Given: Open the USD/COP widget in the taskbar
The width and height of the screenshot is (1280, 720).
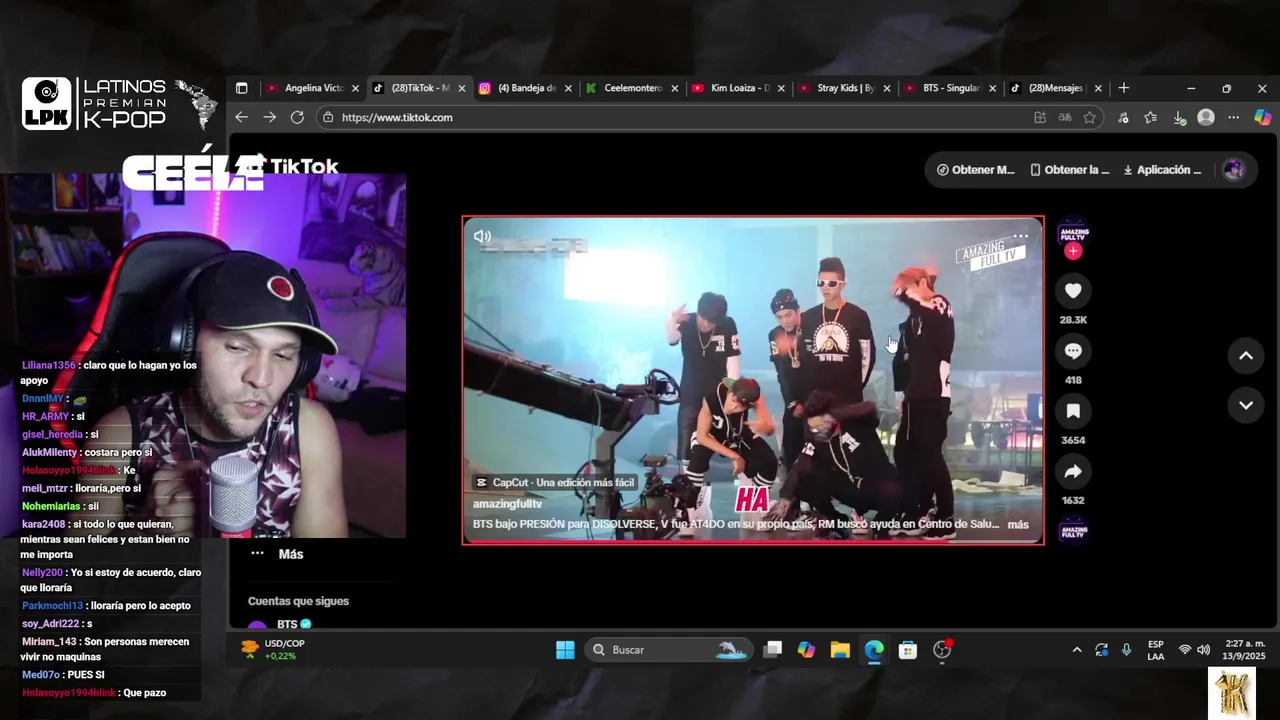Looking at the screenshot, I should (272, 650).
